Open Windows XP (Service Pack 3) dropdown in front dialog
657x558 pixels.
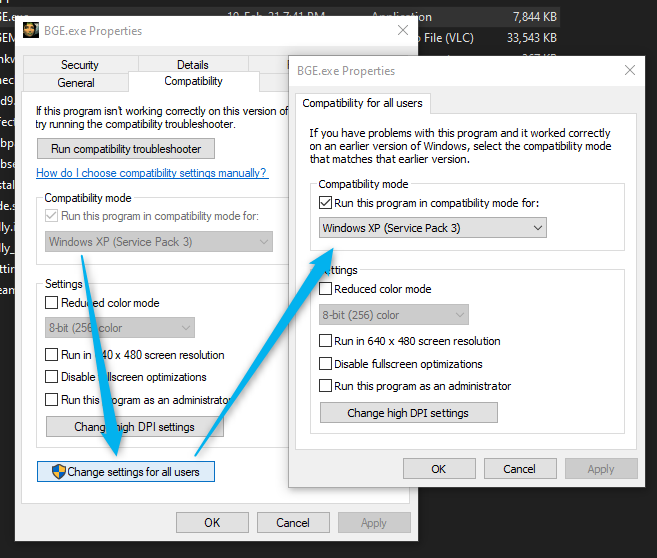point(432,228)
